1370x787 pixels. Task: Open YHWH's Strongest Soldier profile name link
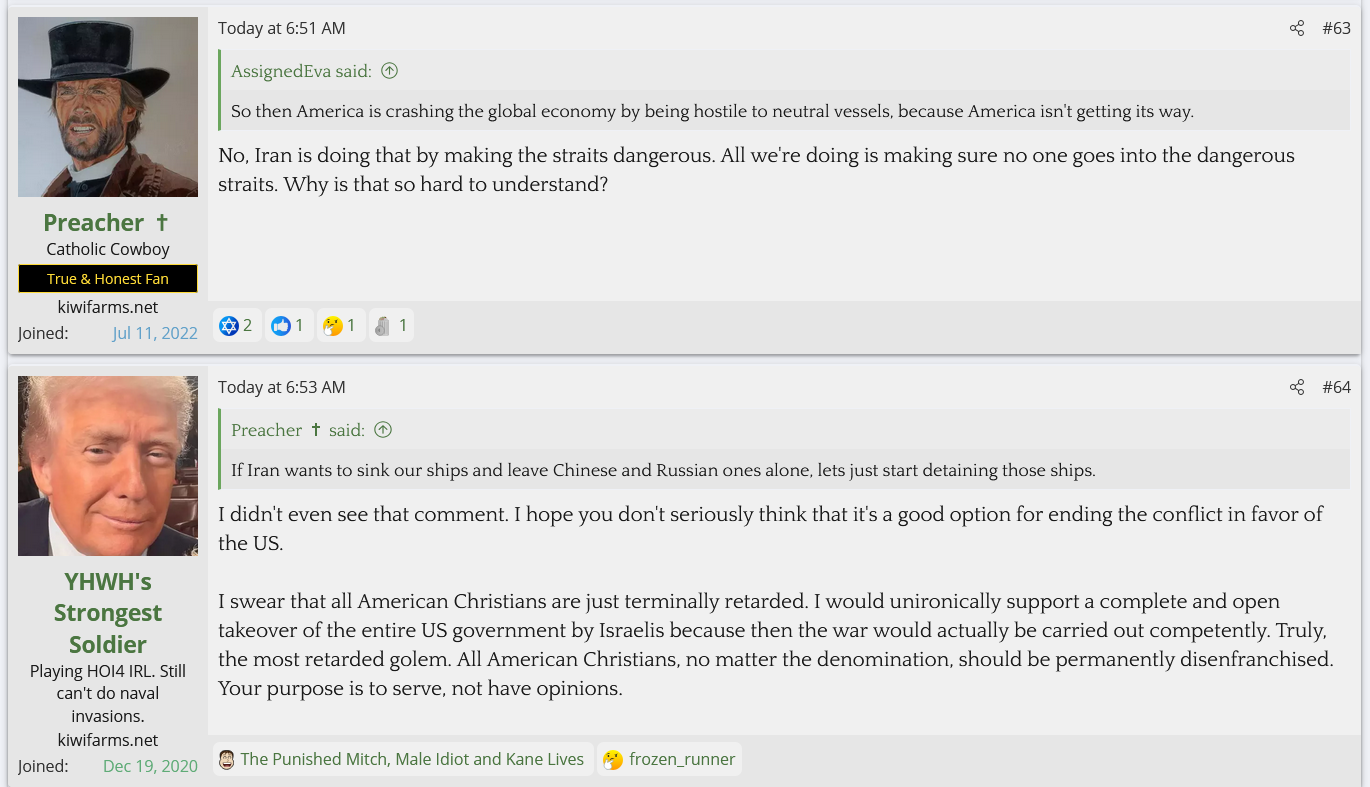(x=107, y=612)
